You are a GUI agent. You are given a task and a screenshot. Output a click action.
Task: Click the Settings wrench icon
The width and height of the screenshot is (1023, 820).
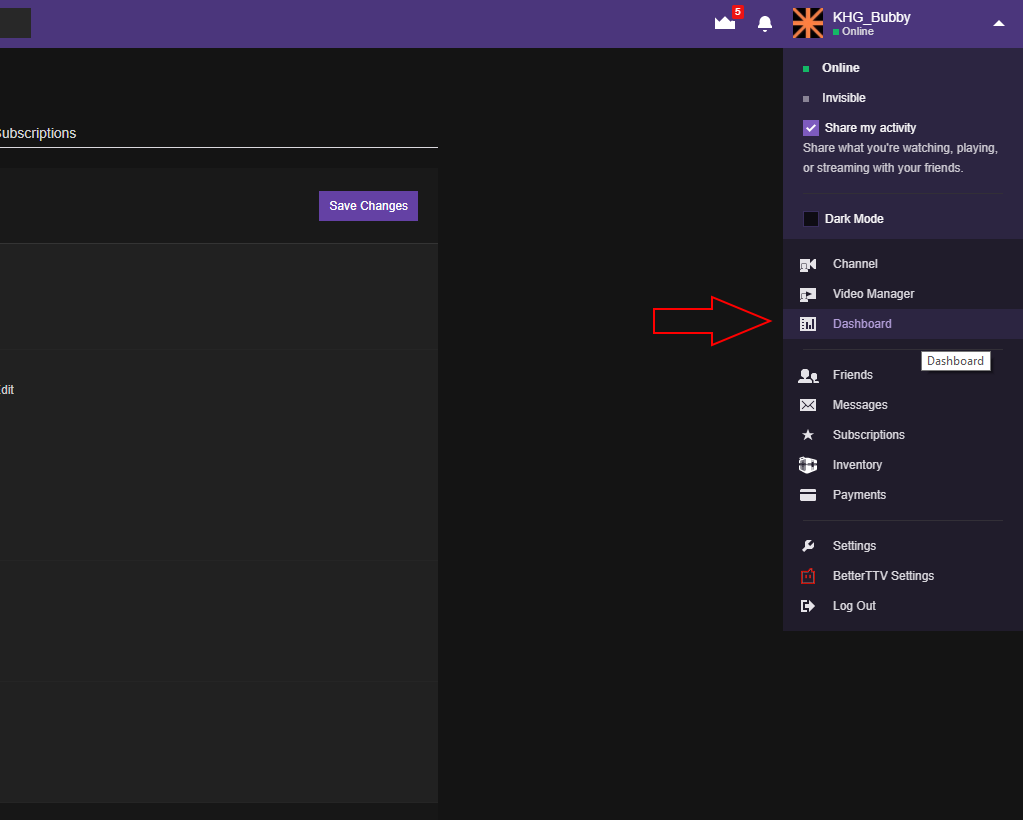(x=808, y=546)
